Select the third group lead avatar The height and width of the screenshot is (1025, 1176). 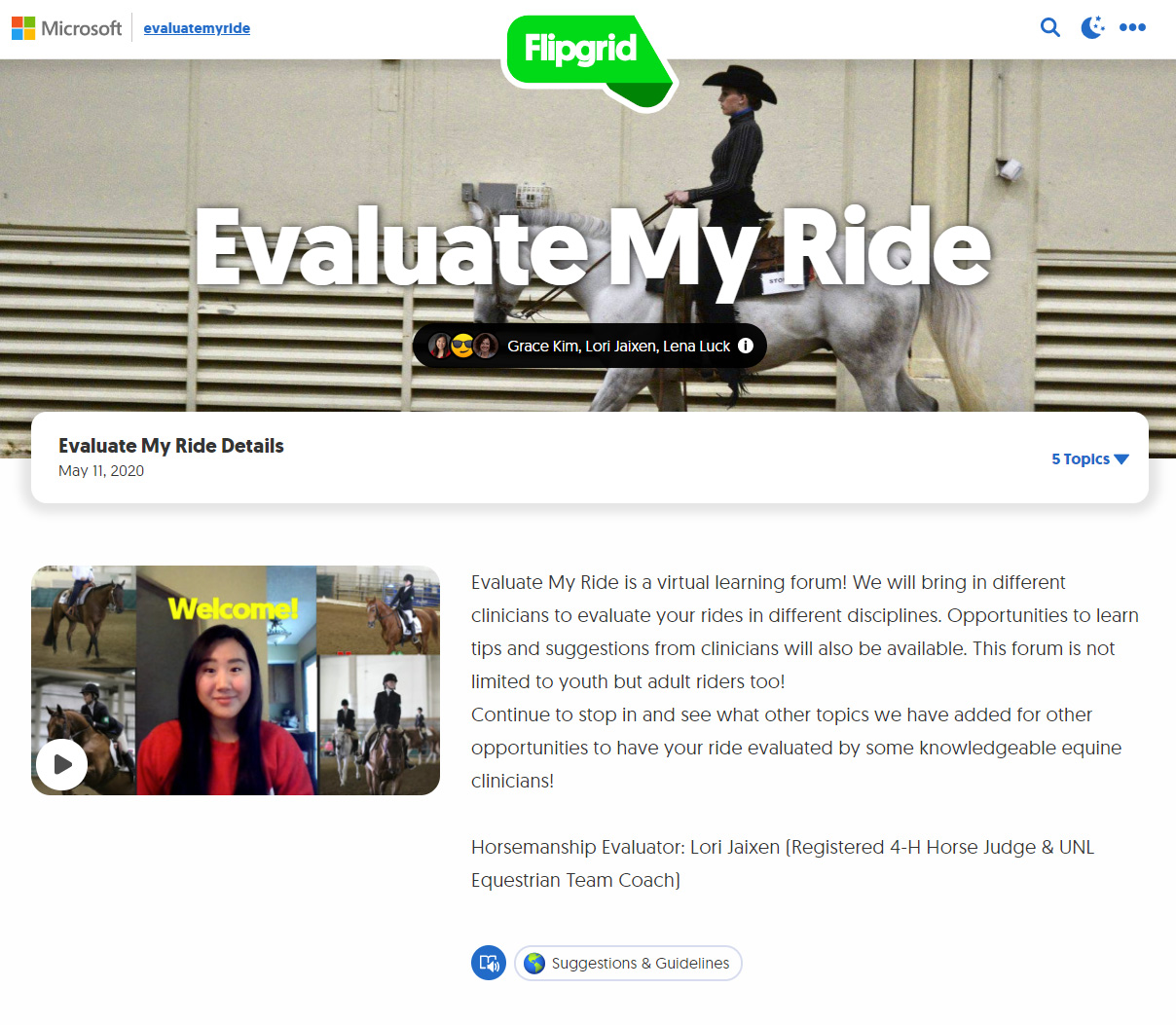tap(486, 346)
